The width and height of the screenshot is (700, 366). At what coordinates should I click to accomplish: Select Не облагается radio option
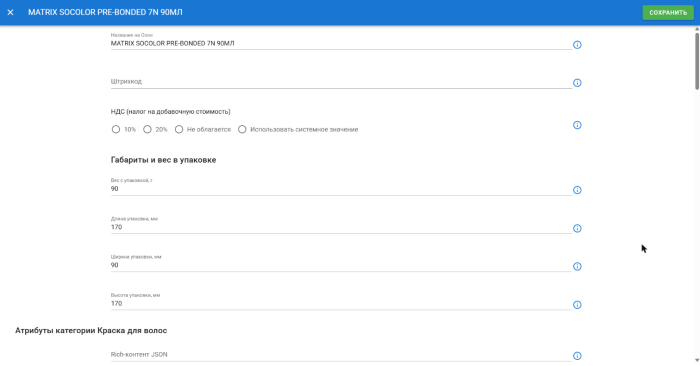pos(179,129)
